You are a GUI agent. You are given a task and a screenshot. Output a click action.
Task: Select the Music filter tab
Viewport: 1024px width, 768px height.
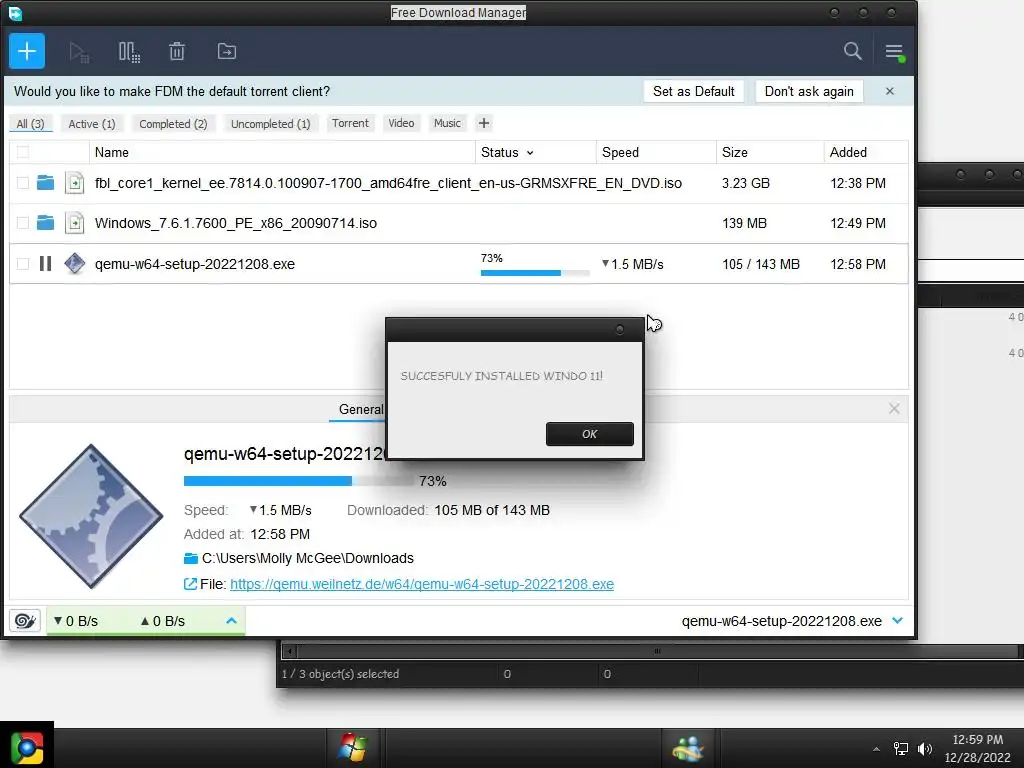447,123
